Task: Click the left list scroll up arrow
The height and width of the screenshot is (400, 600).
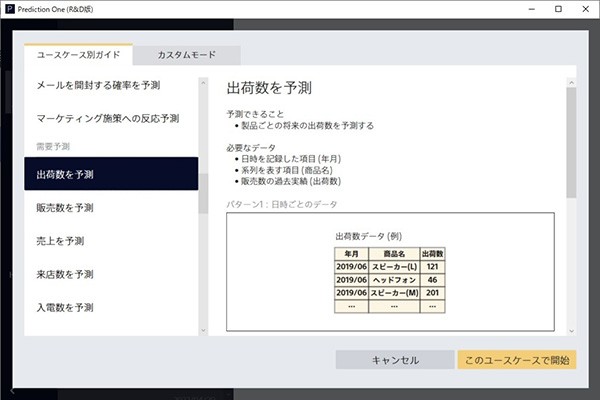Action: (203, 83)
